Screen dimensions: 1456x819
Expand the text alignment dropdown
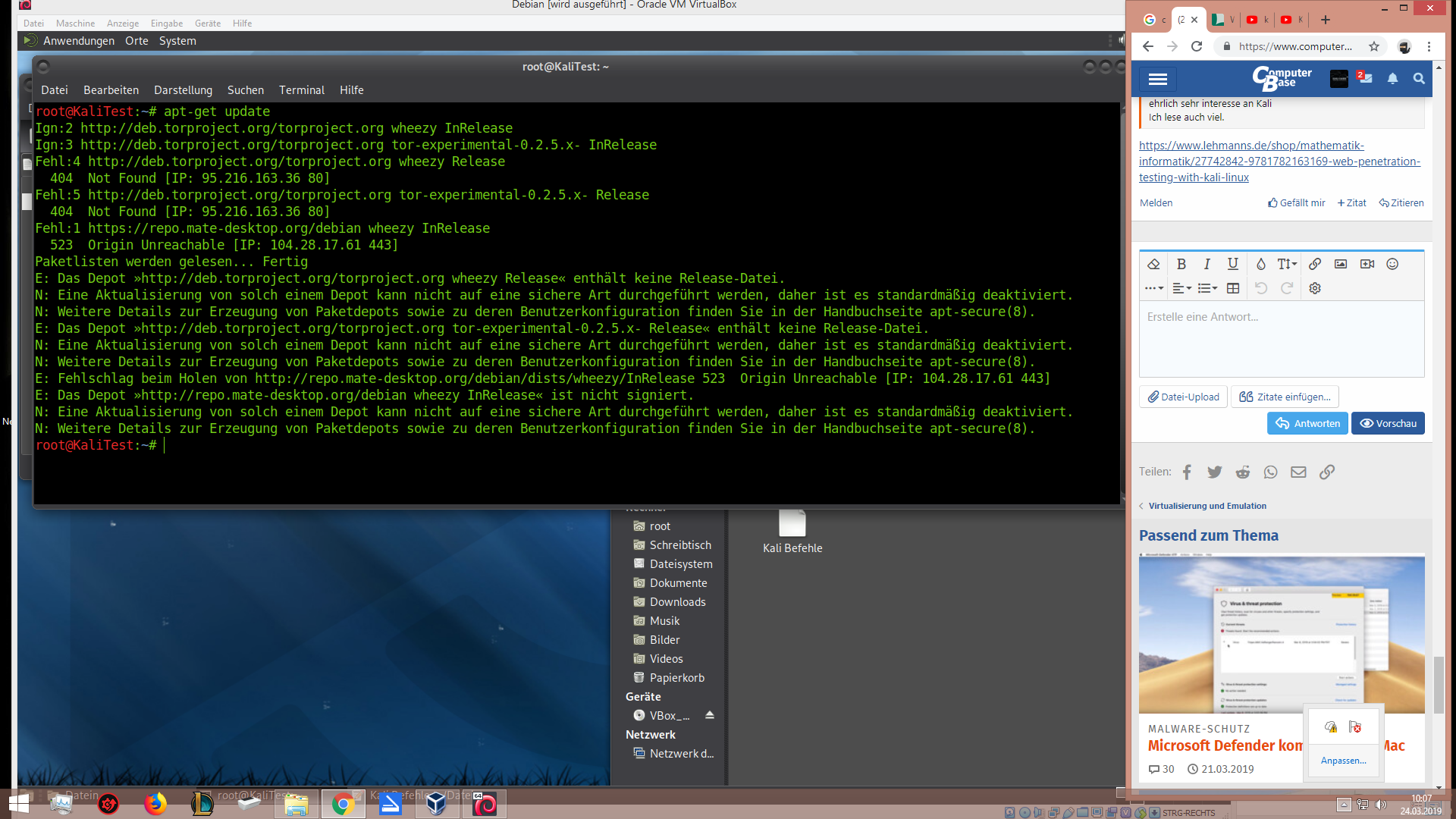[x=1181, y=288]
